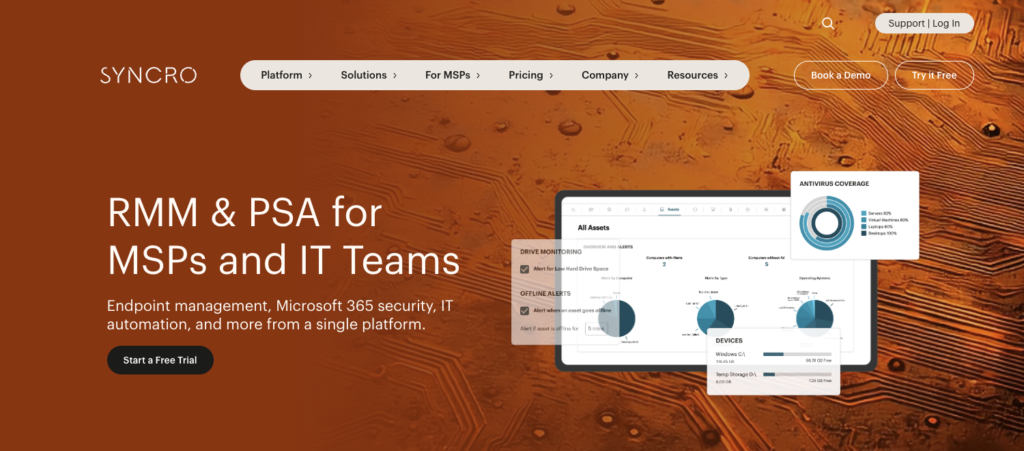Toggle Alert for Low Hard Drive Space checkbox
The image size is (1024, 451).
tap(524, 269)
